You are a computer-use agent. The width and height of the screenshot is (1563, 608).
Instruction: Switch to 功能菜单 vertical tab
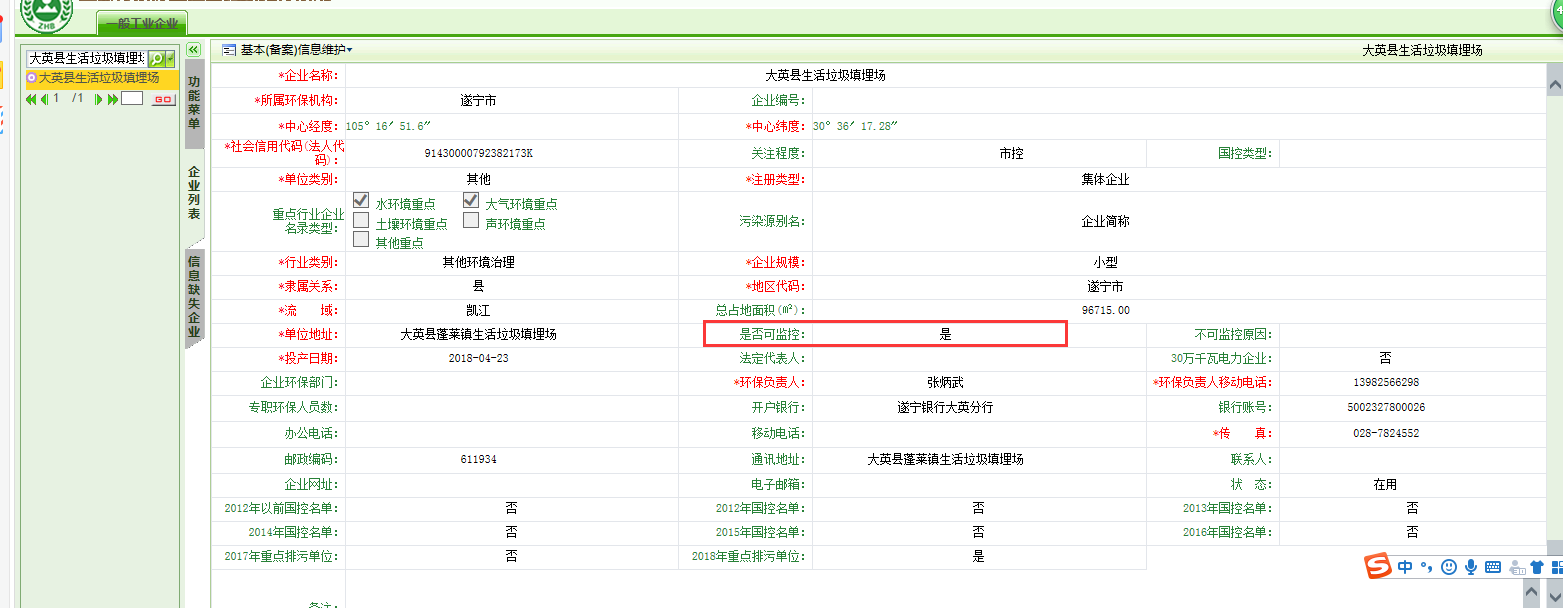(x=194, y=102)
